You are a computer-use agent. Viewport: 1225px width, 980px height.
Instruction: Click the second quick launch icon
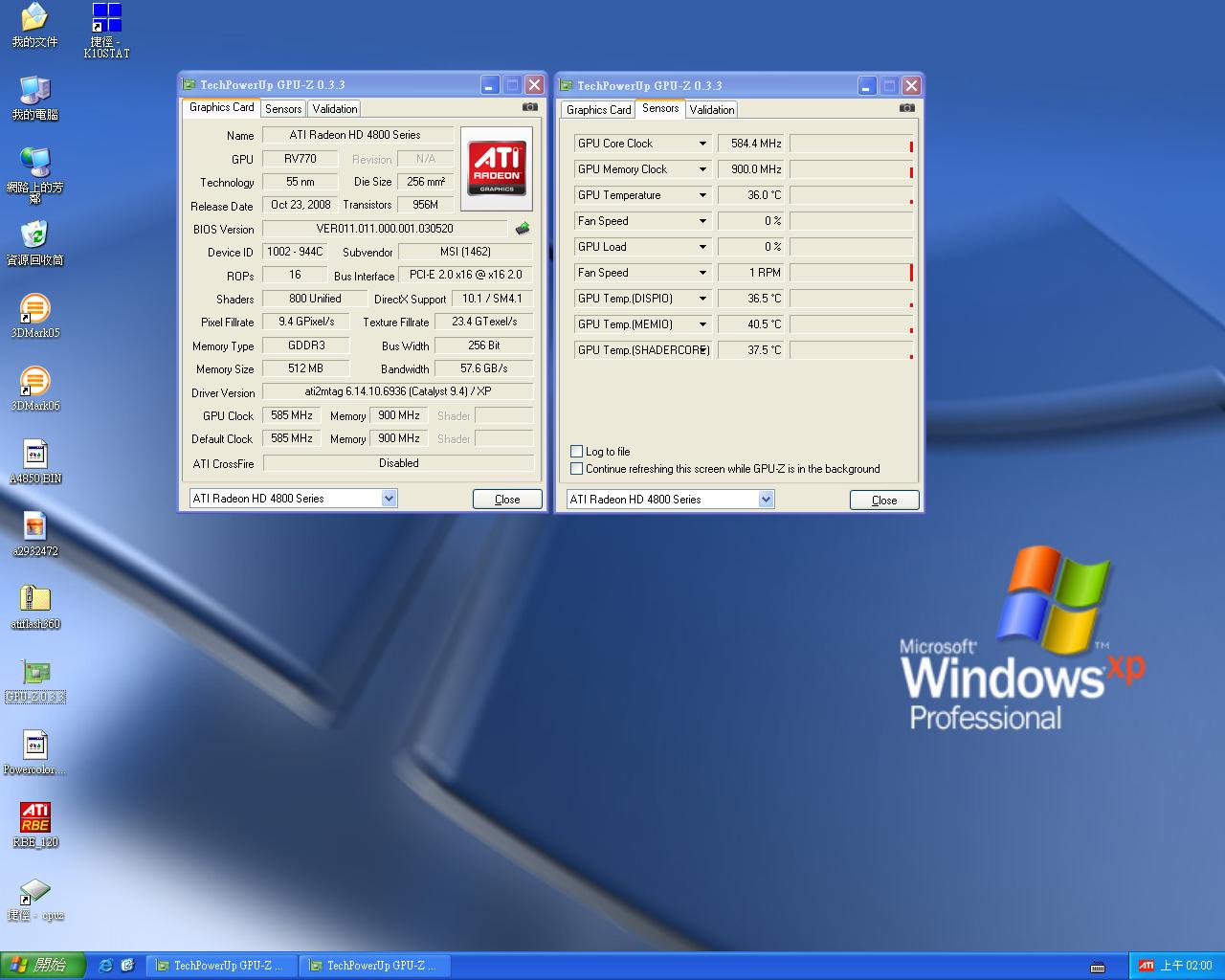127,966
